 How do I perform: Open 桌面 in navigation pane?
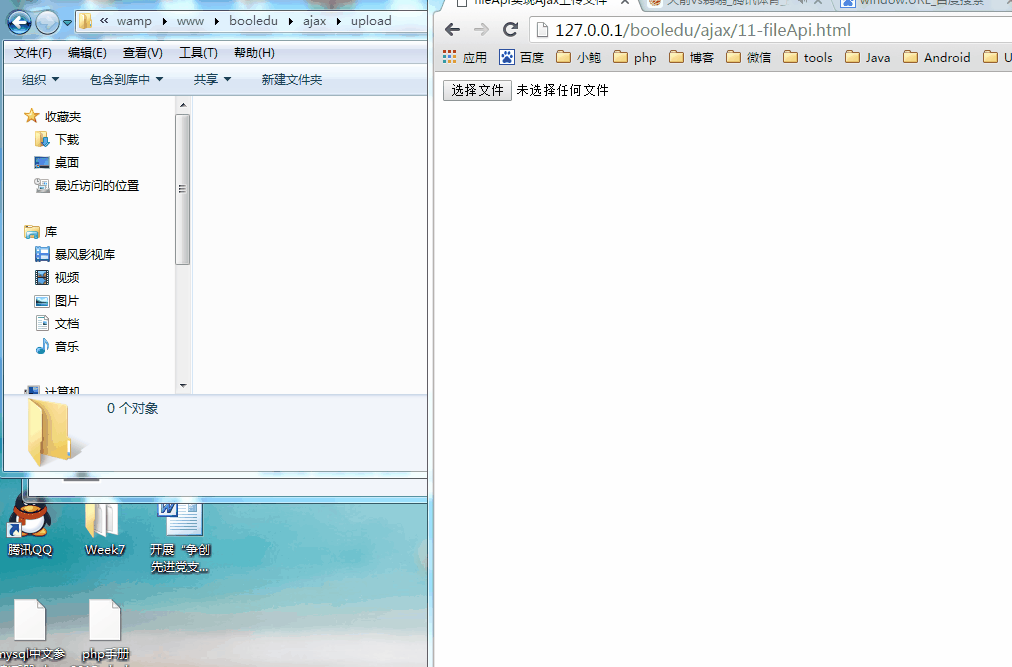pos(57,163)
